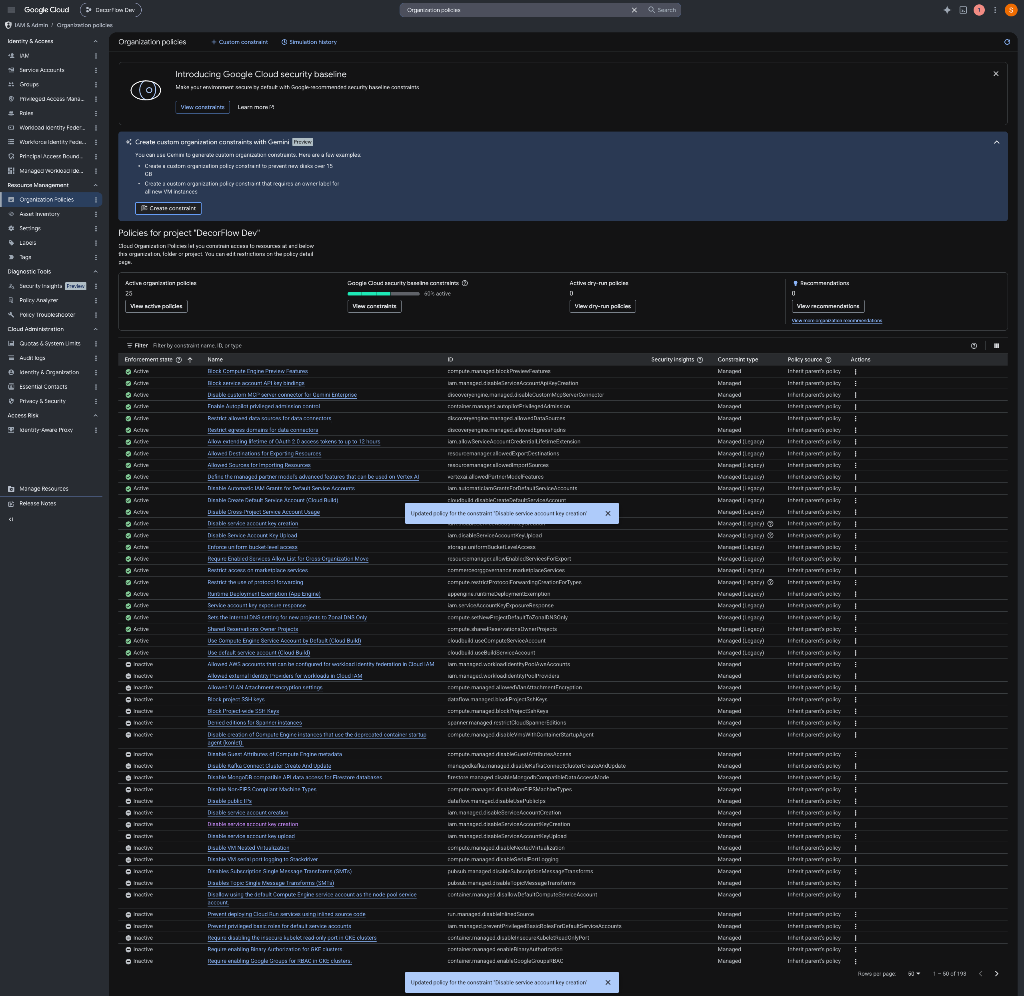The height and width of the screenshot is (996, 1024).
Task: Dismiss the security baseline introduction banner
Action: click(996, 74)
